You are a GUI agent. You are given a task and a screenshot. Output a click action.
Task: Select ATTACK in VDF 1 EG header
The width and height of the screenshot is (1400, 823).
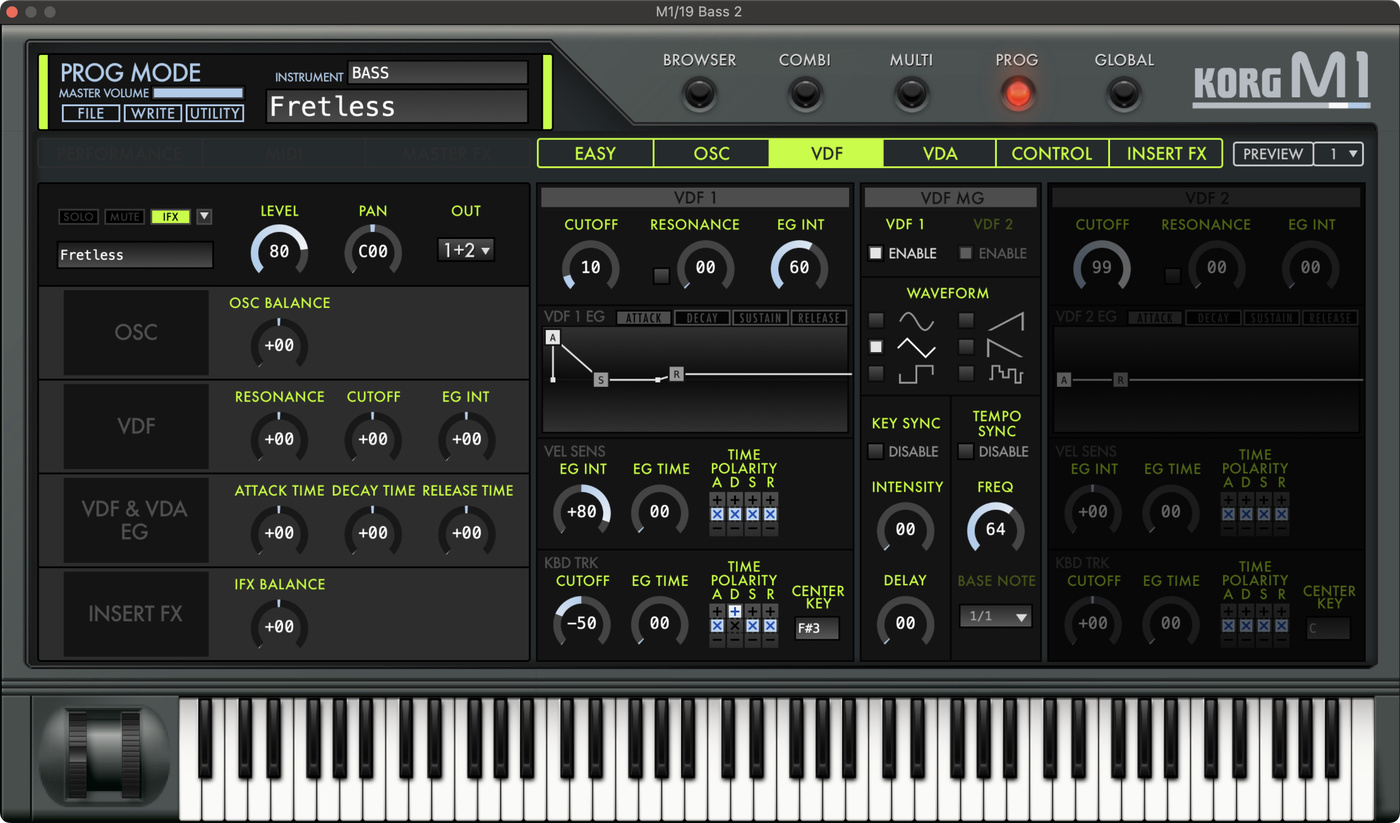[x=644, y=318]
